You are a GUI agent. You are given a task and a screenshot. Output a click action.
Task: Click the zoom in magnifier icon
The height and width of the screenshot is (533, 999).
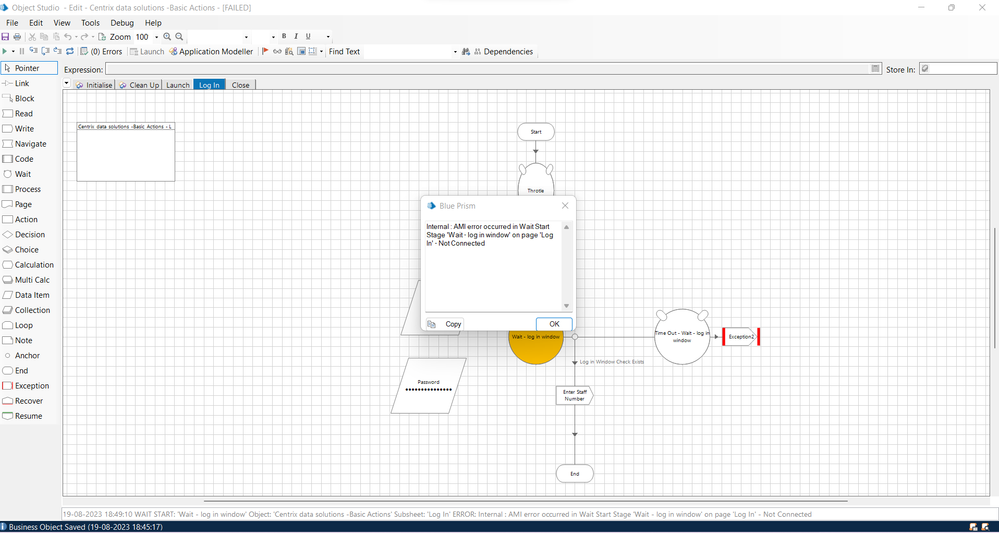(x=167, y=37)
